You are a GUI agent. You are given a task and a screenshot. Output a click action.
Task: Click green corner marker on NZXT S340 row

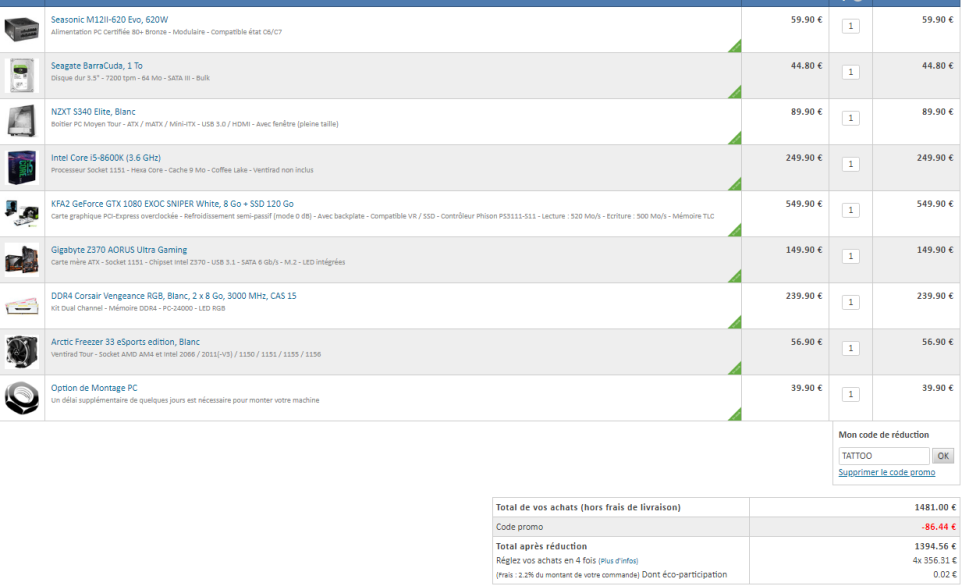tap(736, 139)
